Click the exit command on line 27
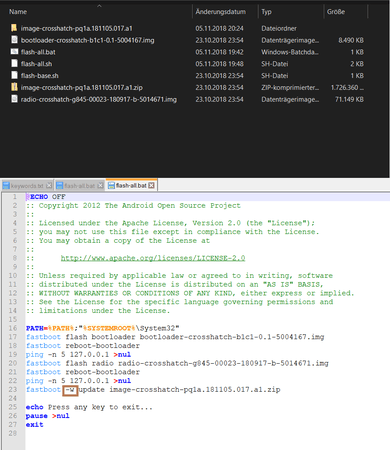This screenshot has width=390, height=450. tap(35, 424)
